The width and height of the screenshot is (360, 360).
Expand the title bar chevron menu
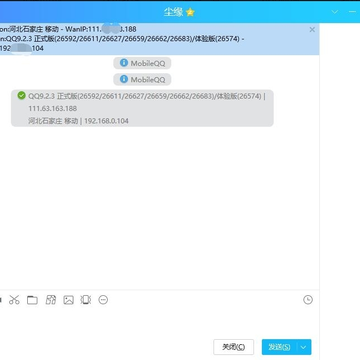point(335,12)
